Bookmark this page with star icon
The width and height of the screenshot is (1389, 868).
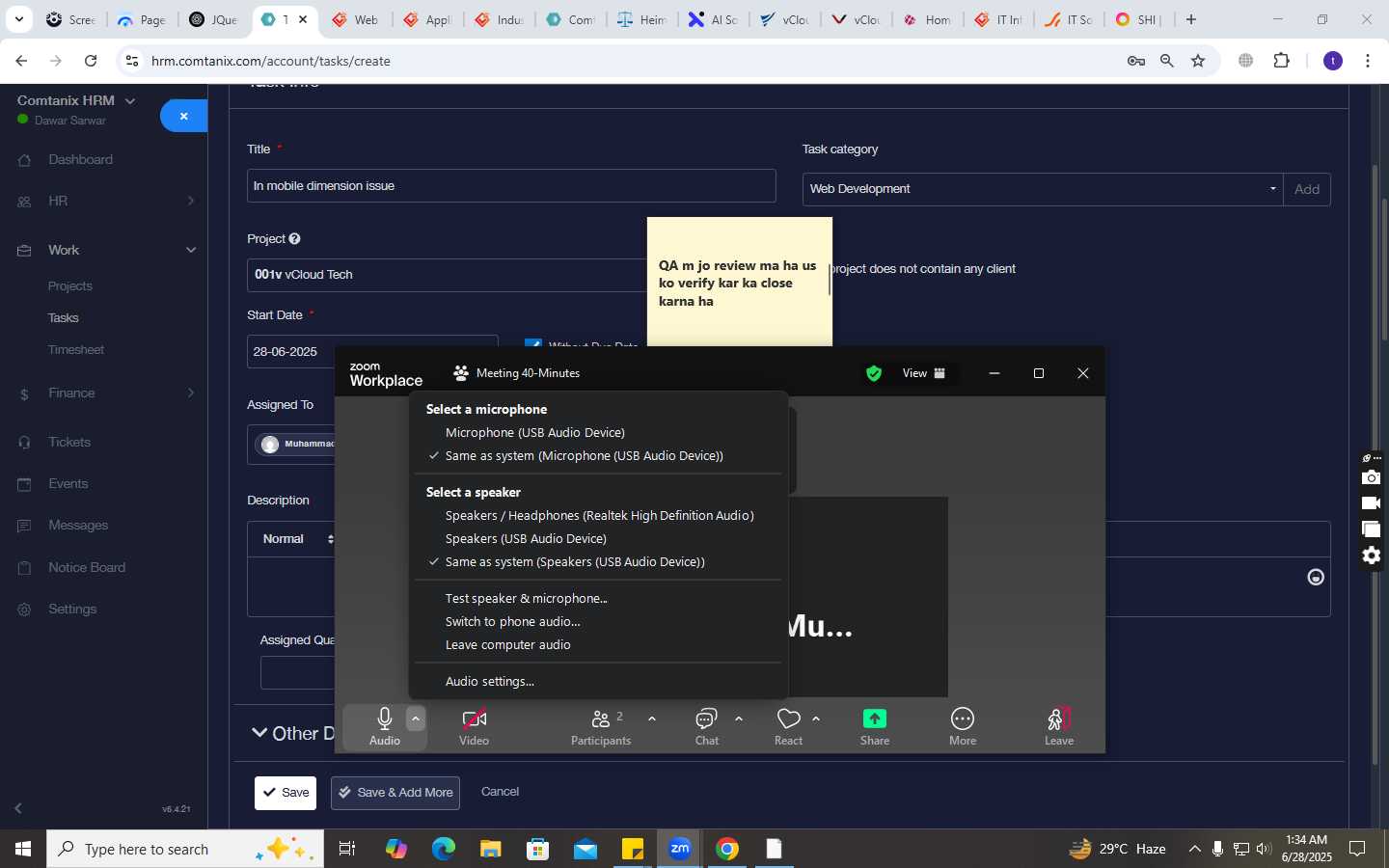[x=1198, y=61]
